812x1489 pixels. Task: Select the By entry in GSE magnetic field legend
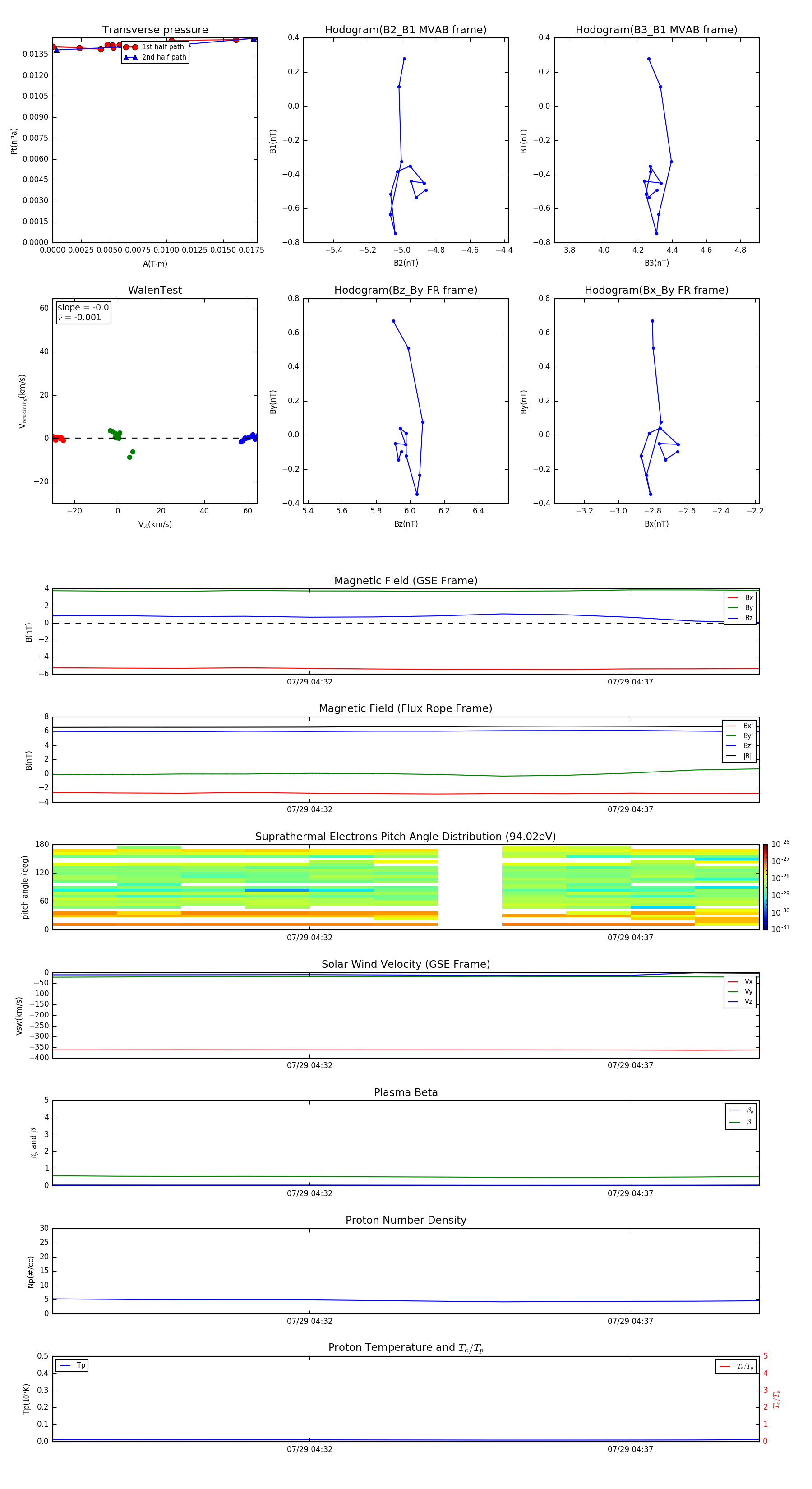[x=740, y=608]
